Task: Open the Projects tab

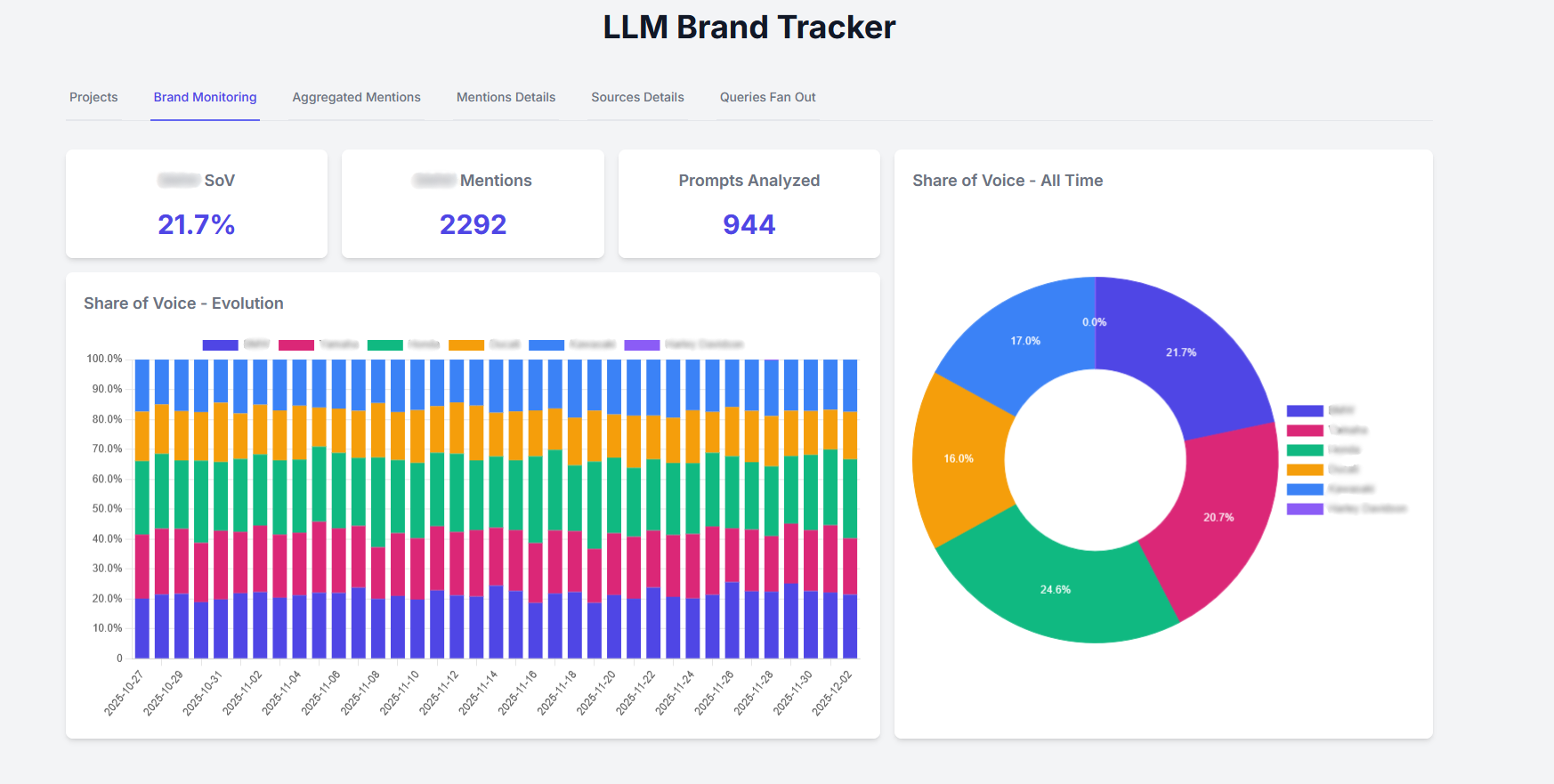Action: click(93, 97)
